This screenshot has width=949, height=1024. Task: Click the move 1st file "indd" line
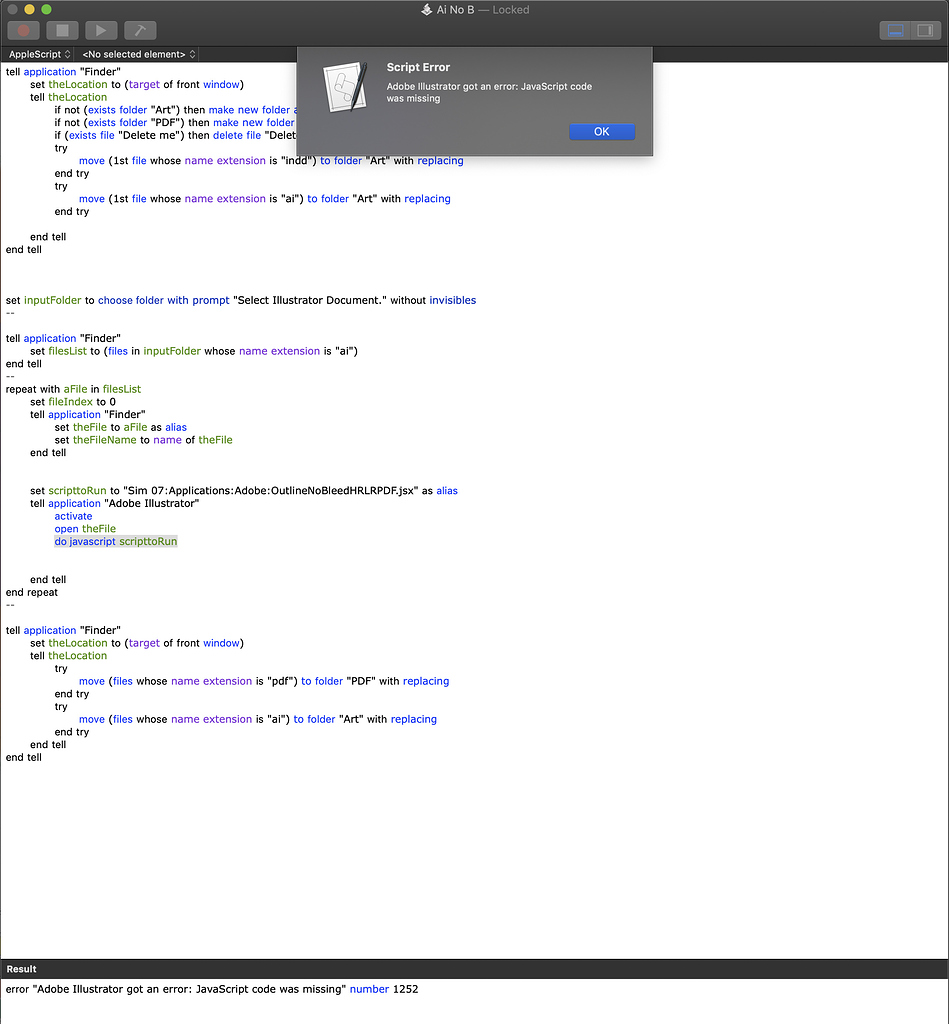[271, 161]
